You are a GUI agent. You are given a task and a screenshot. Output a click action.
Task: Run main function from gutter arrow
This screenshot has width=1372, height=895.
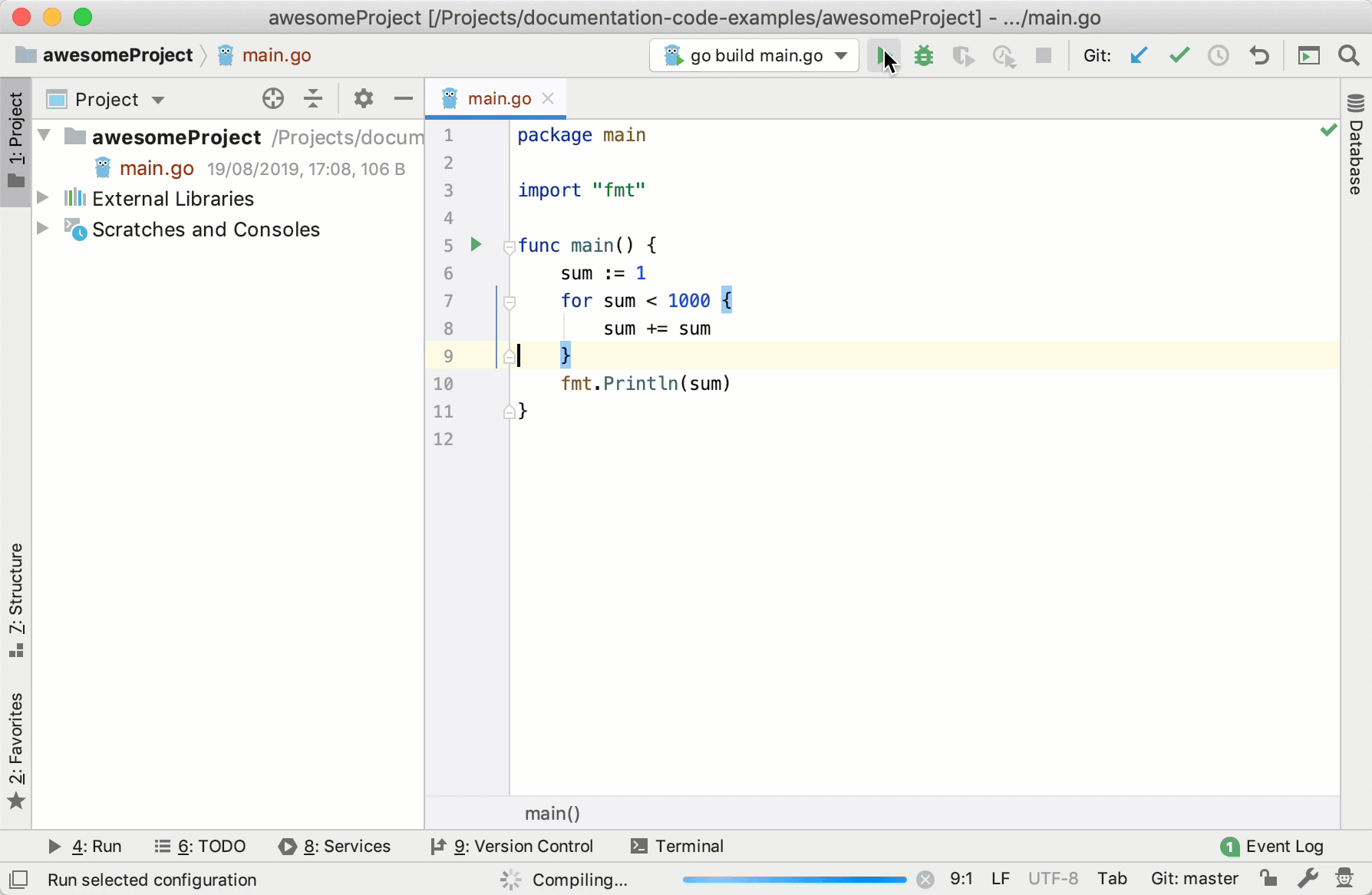coord(476,245)
